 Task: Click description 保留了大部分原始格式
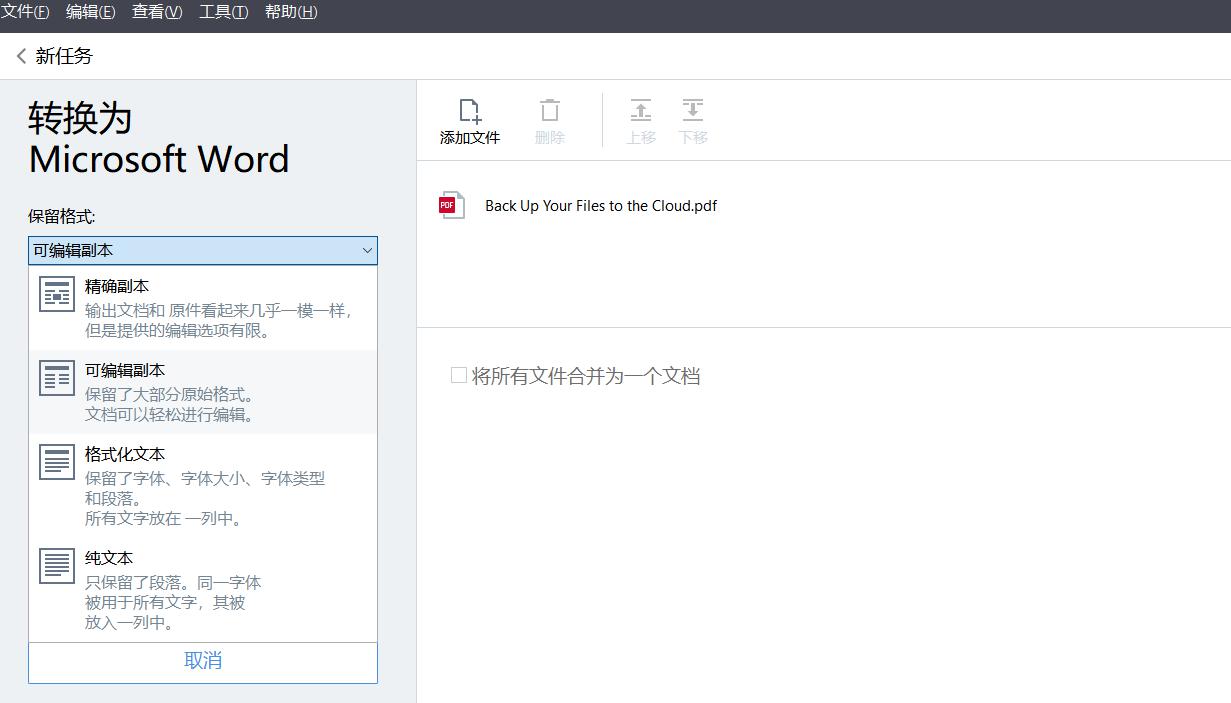coord(170,395)
